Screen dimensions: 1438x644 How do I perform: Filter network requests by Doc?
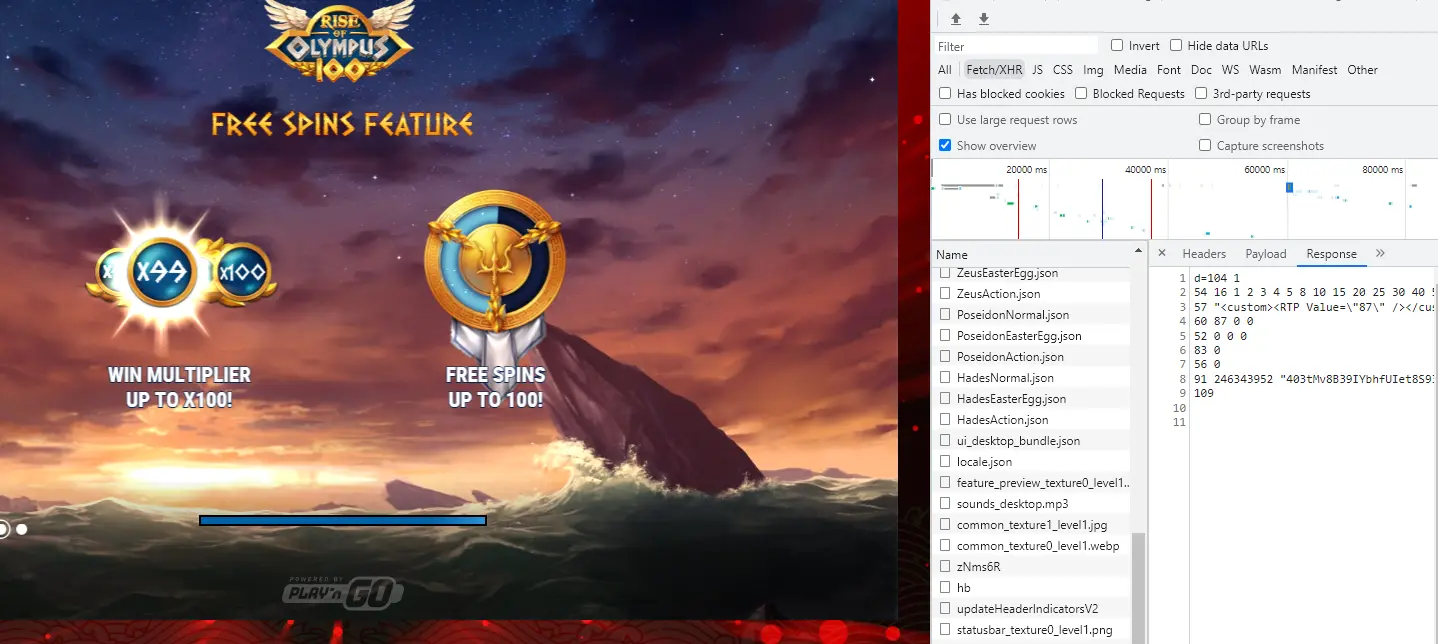point(1201,70)
